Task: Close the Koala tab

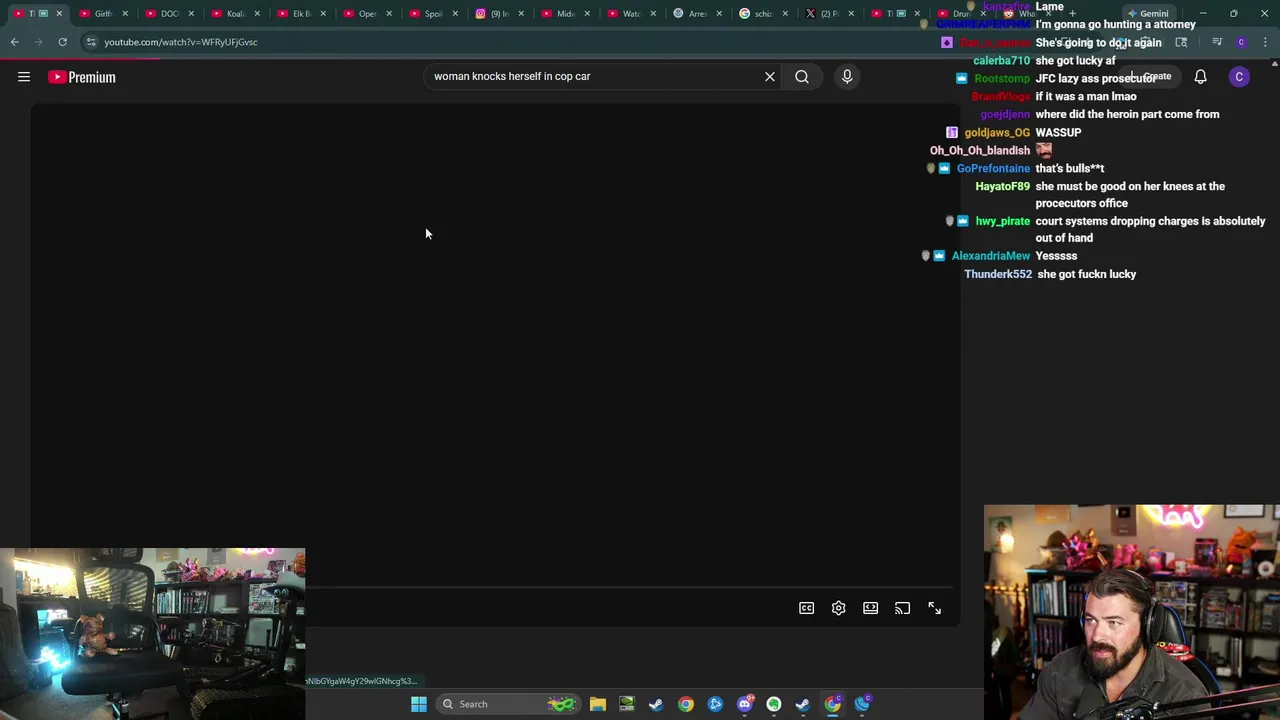Action: tap(257, 14)
